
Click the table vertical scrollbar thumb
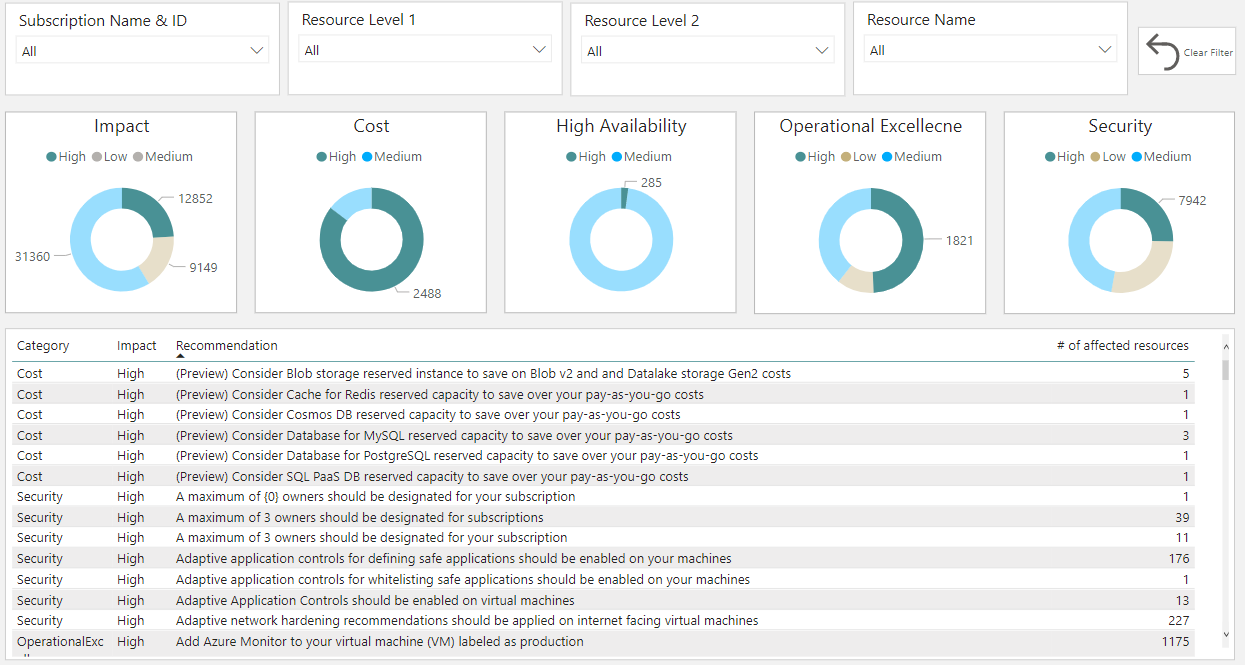click(1226, 371)
